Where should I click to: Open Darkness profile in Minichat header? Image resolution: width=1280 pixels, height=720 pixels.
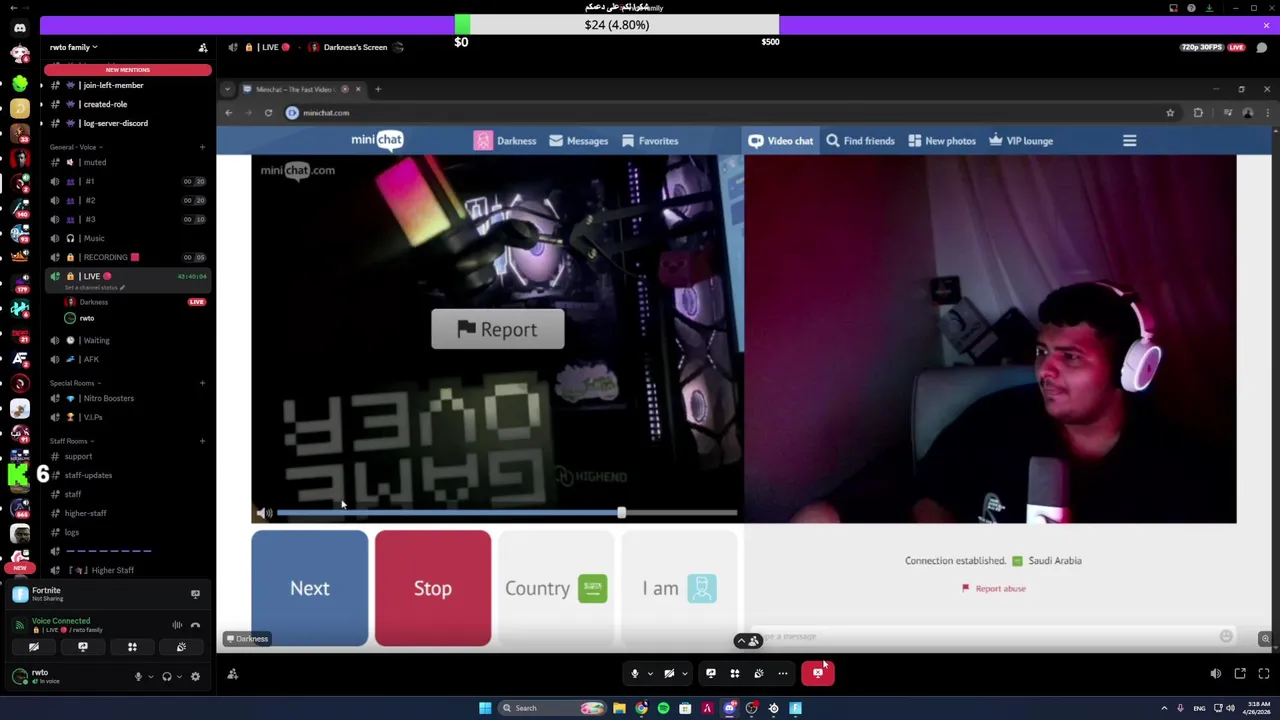(x=505, y=141)
